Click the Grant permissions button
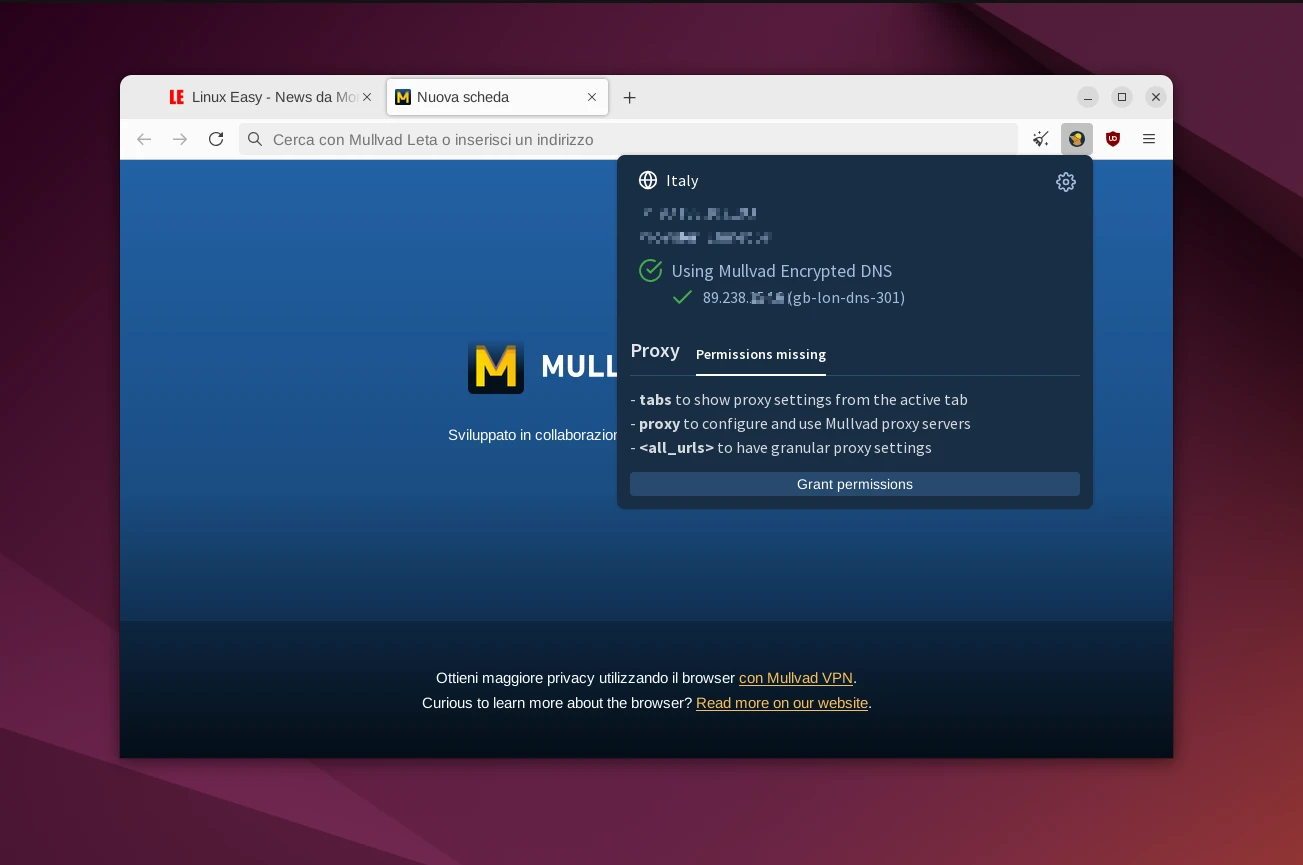Screen dimensions: 1303x865 (854, 484)
